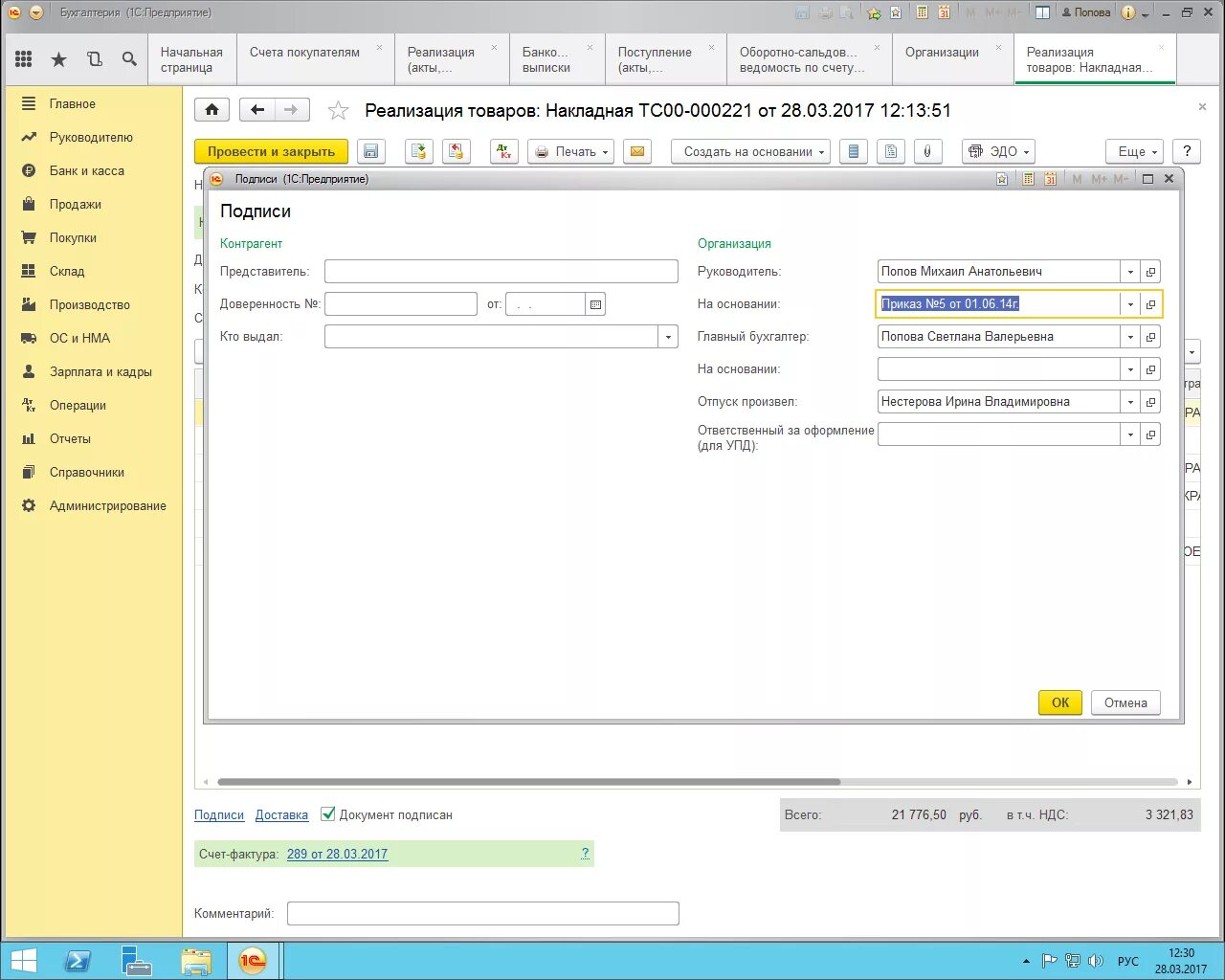Screen dimensions: 1225x980
Task: Toggle Документ подписан checkbox
Action: click(x=328, y=813)
